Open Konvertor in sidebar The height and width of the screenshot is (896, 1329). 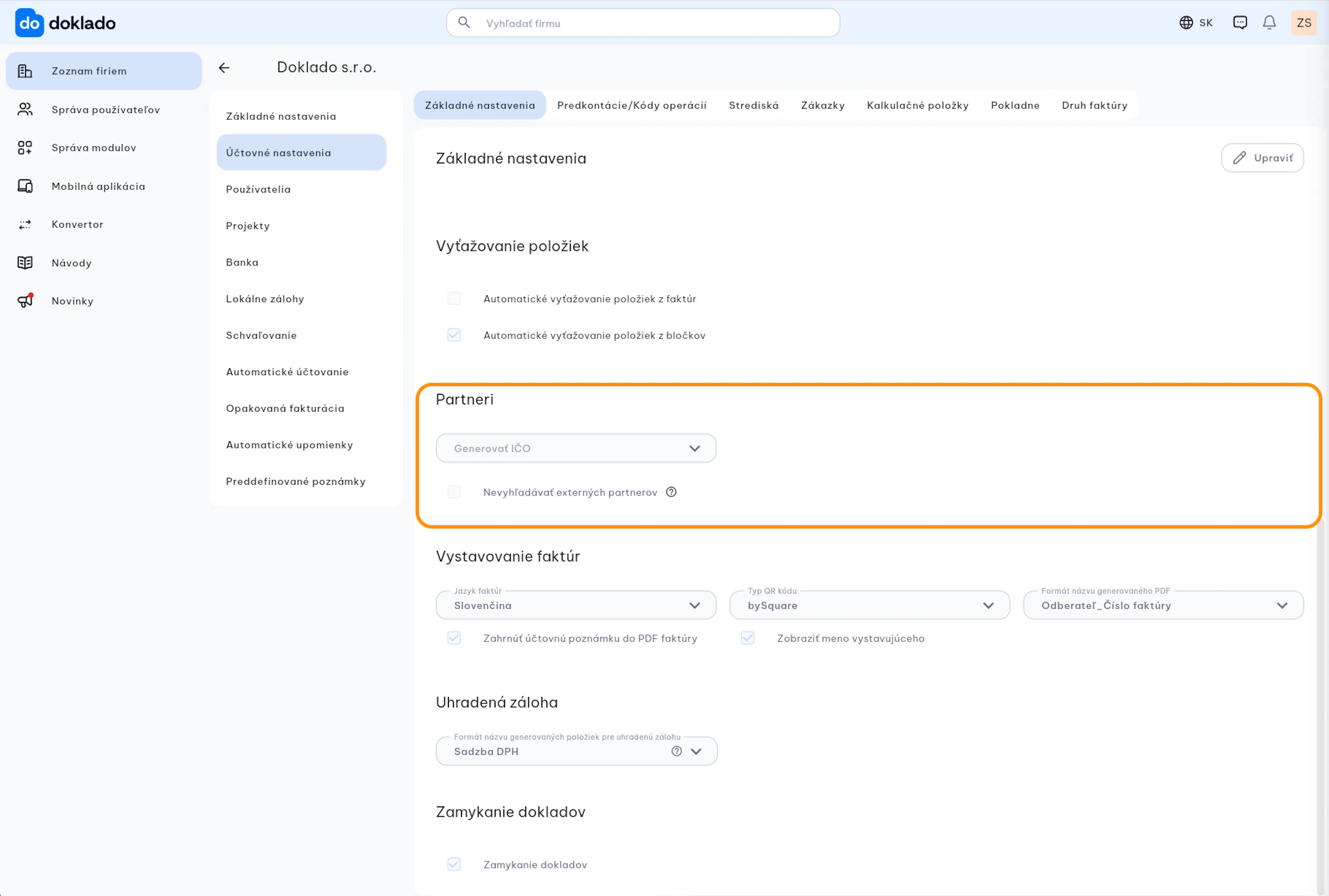point(104,225)
